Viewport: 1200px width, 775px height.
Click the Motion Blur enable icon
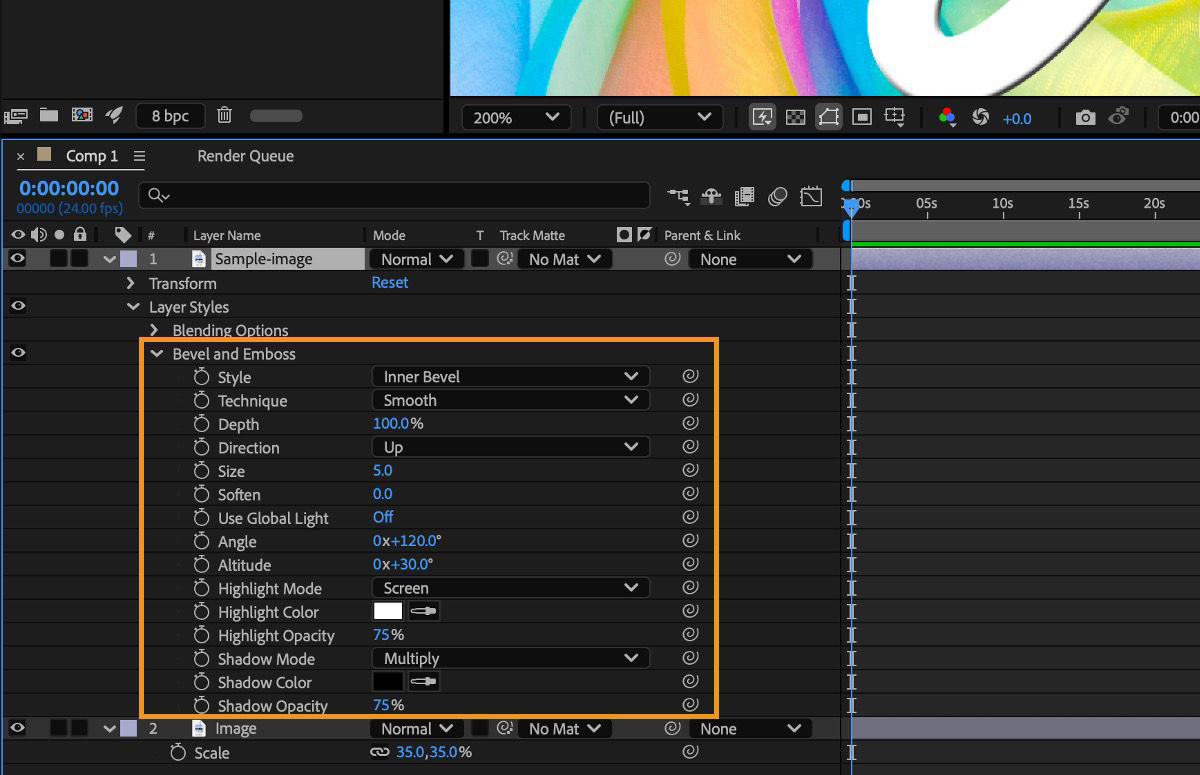[778, 196]
